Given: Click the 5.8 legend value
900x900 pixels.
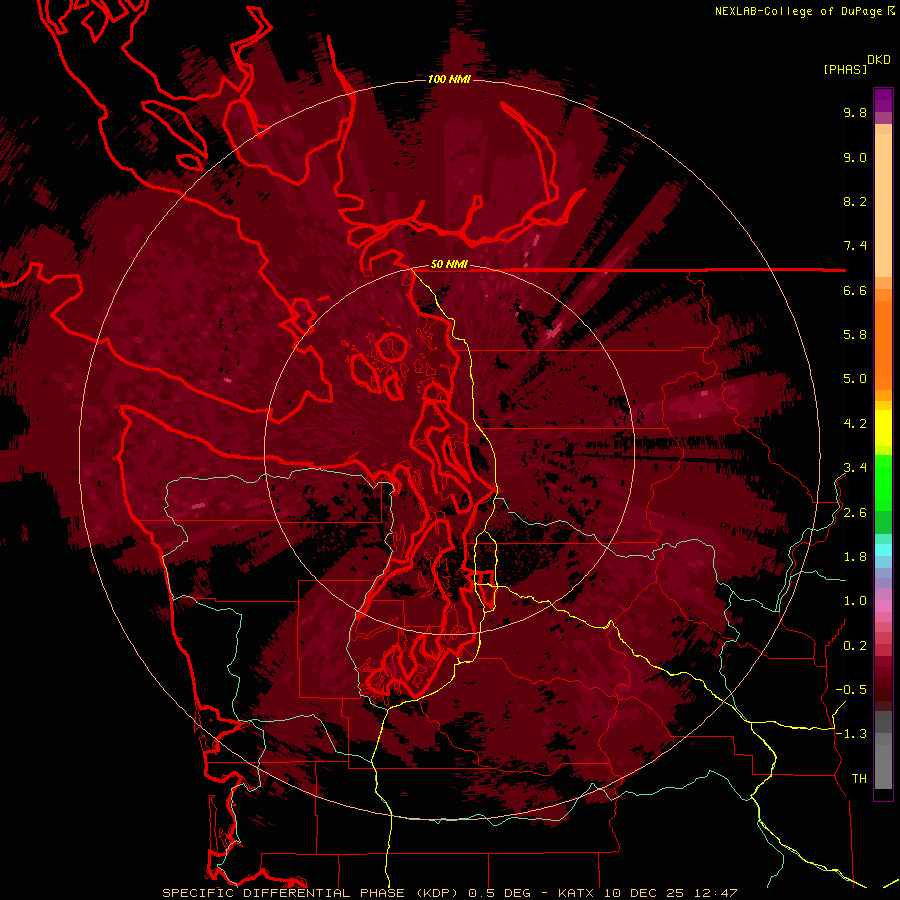Looking at the screenshot, I should 855,334.
